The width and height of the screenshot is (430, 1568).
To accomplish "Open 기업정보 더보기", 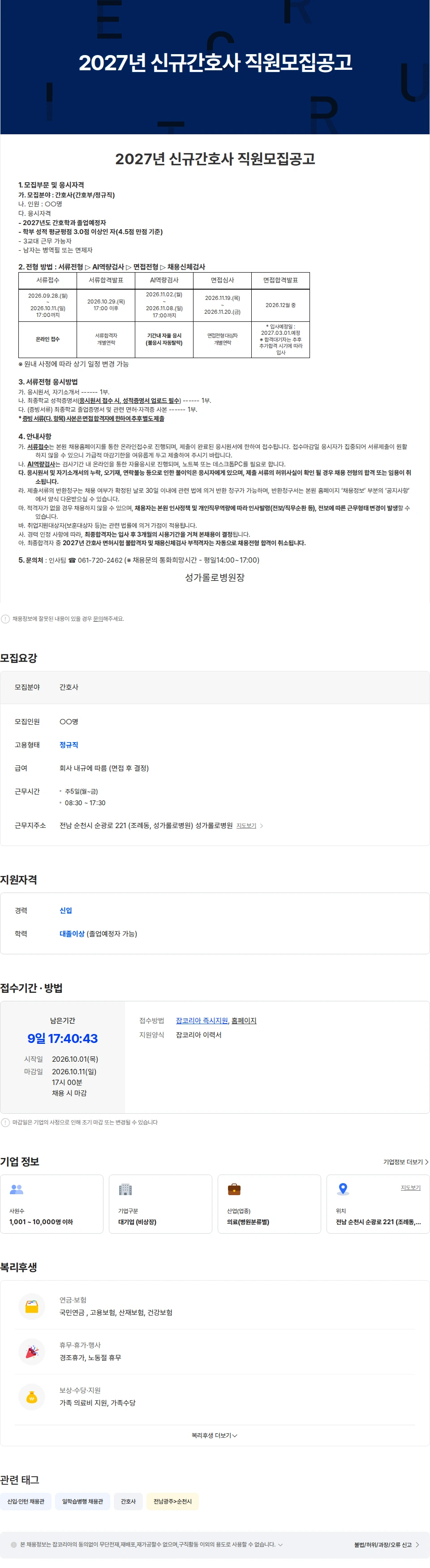I will pos(406,1162).
